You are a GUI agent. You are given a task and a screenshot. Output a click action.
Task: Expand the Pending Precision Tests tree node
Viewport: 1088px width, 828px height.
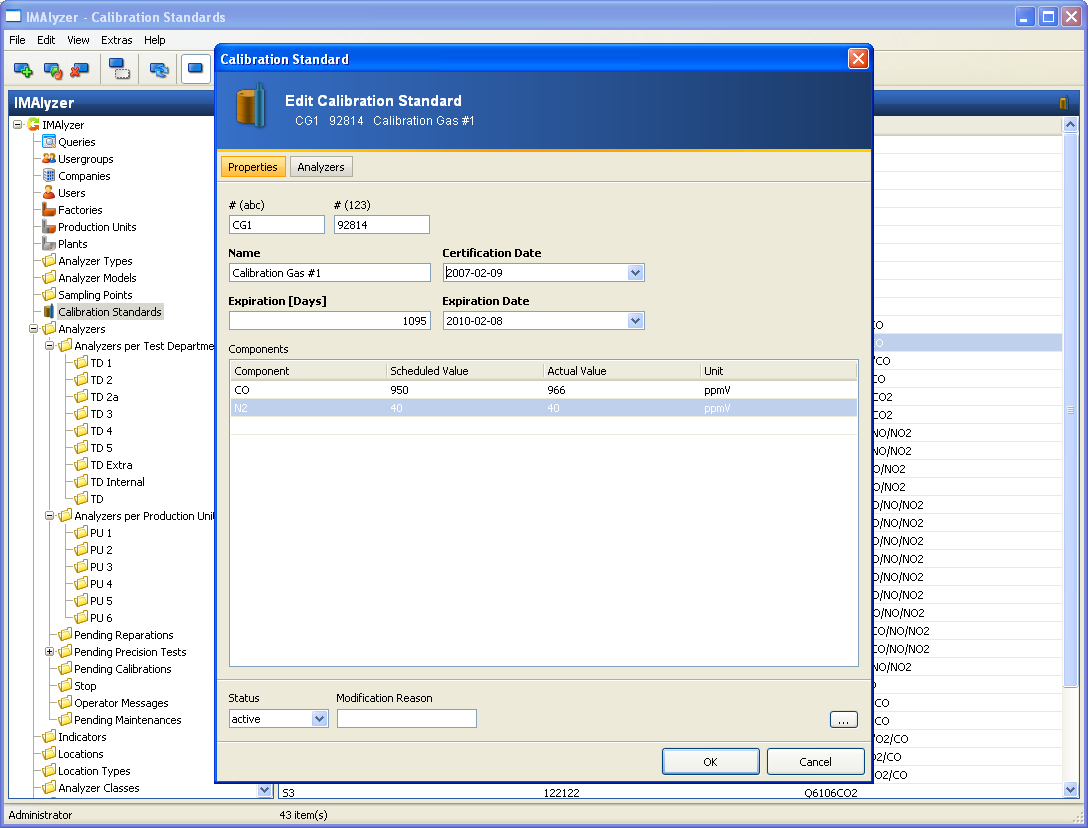click(50, 652)
